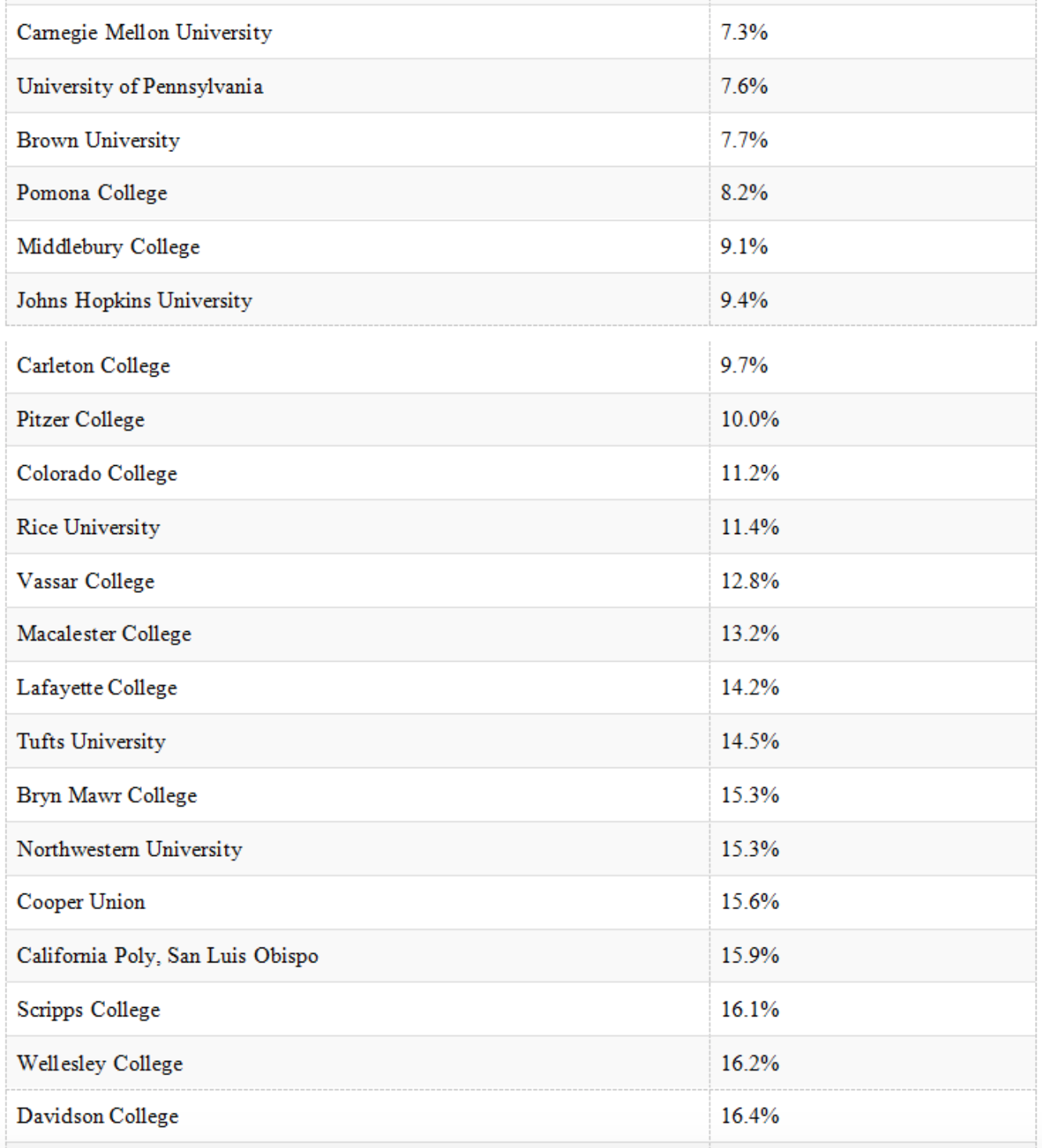Click the Brown University table entry
The height and width of the screenshot is (1148, 1042).
(98, 140)
